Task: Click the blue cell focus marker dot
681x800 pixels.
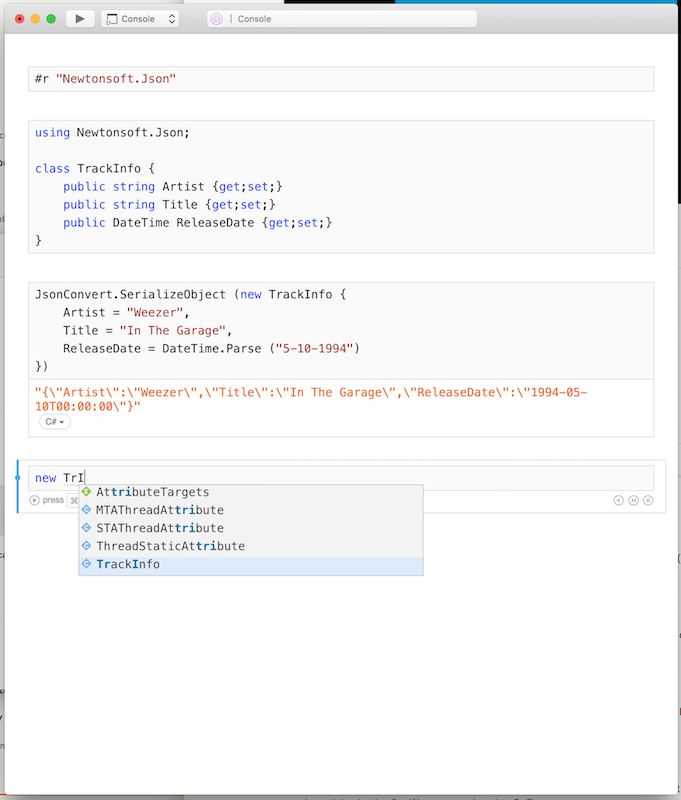Action: click(18, 478)
